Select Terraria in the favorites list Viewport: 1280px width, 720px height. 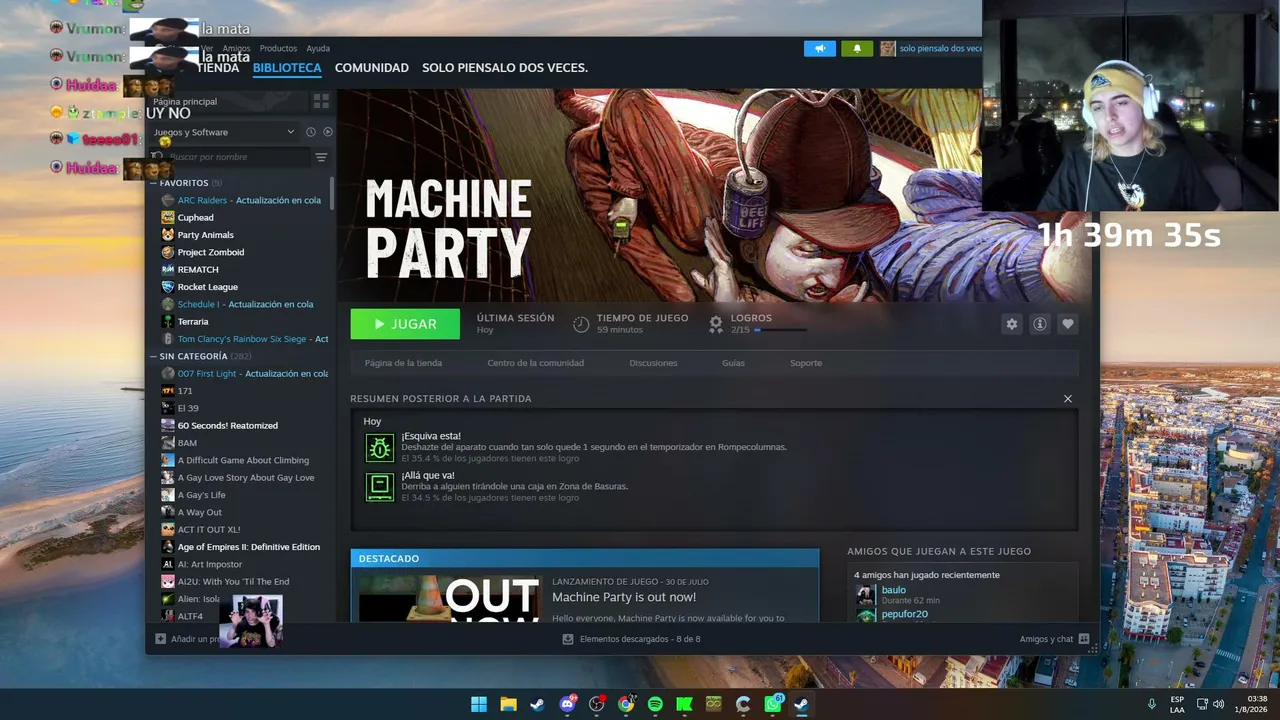[x=193, y=322]
